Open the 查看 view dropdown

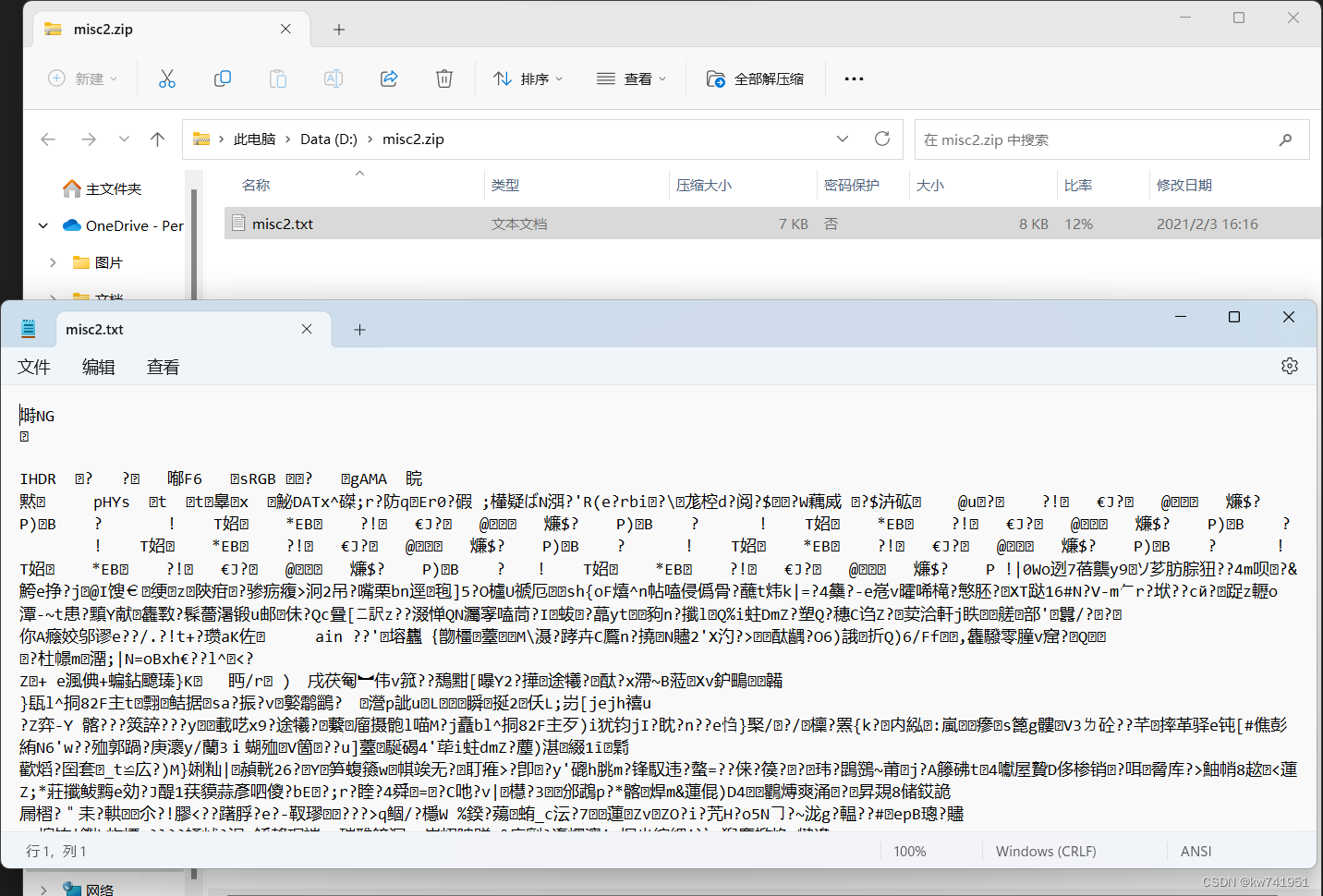(632, 79)
